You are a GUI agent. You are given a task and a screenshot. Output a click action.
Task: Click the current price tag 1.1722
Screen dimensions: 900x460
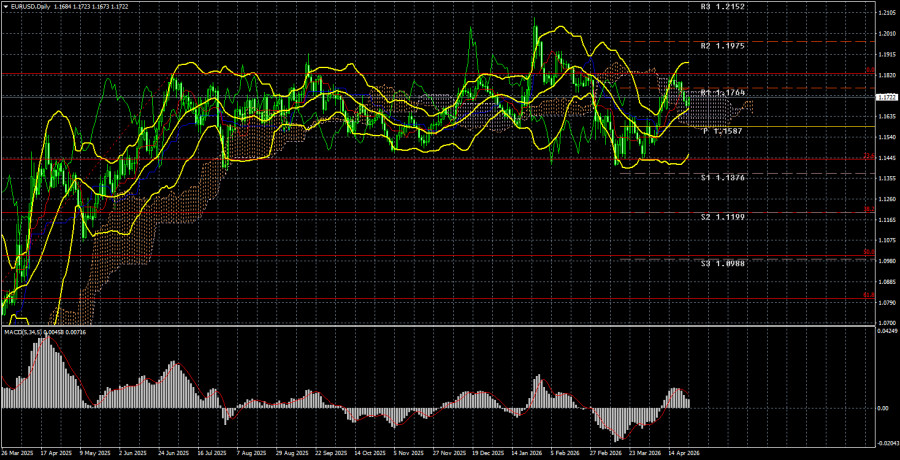(x=886, y=97)
